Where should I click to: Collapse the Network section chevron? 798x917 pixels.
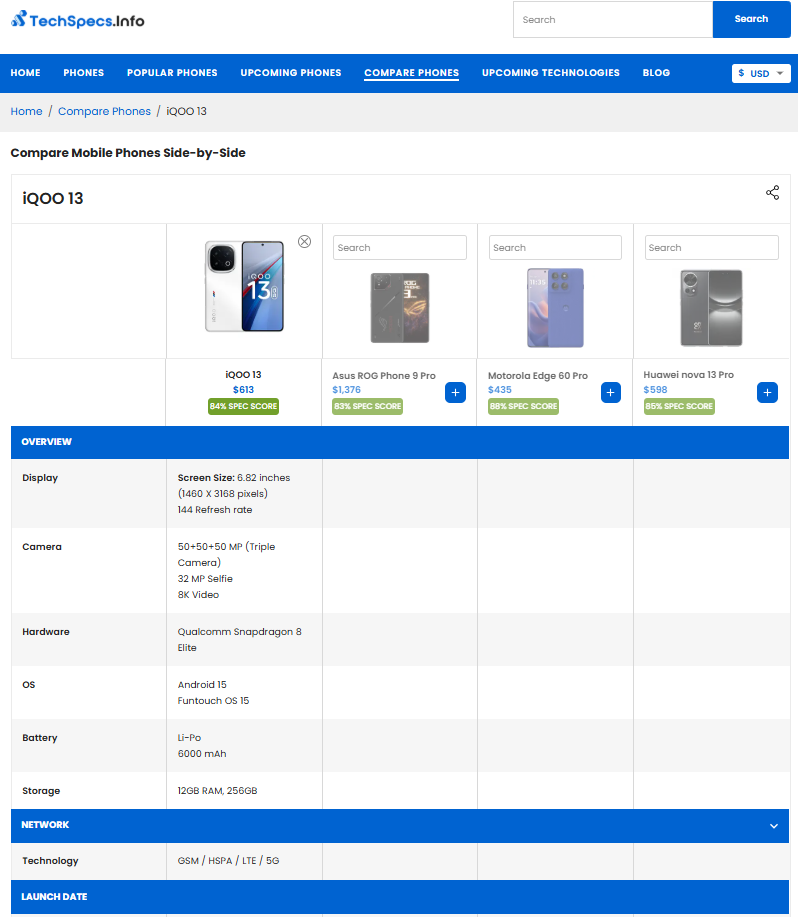(x=773, y=826)
